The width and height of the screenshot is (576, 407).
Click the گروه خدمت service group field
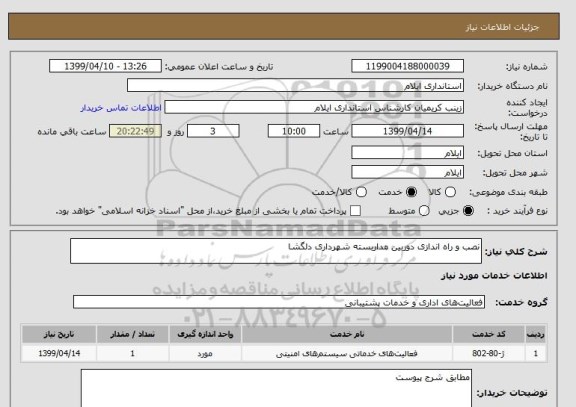click(x=279, y=302)
